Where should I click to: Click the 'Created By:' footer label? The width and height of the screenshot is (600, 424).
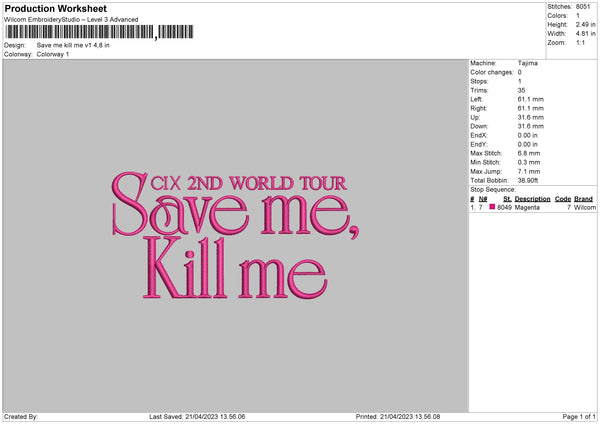[21, 417]
